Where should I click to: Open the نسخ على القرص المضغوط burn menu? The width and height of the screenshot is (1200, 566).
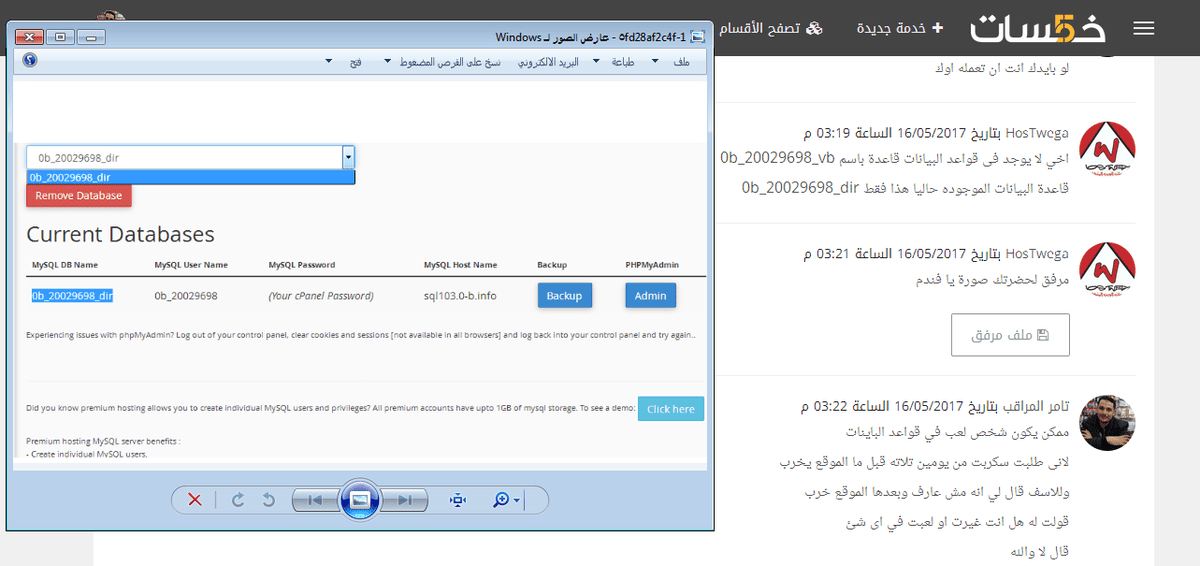click(449, 62)
